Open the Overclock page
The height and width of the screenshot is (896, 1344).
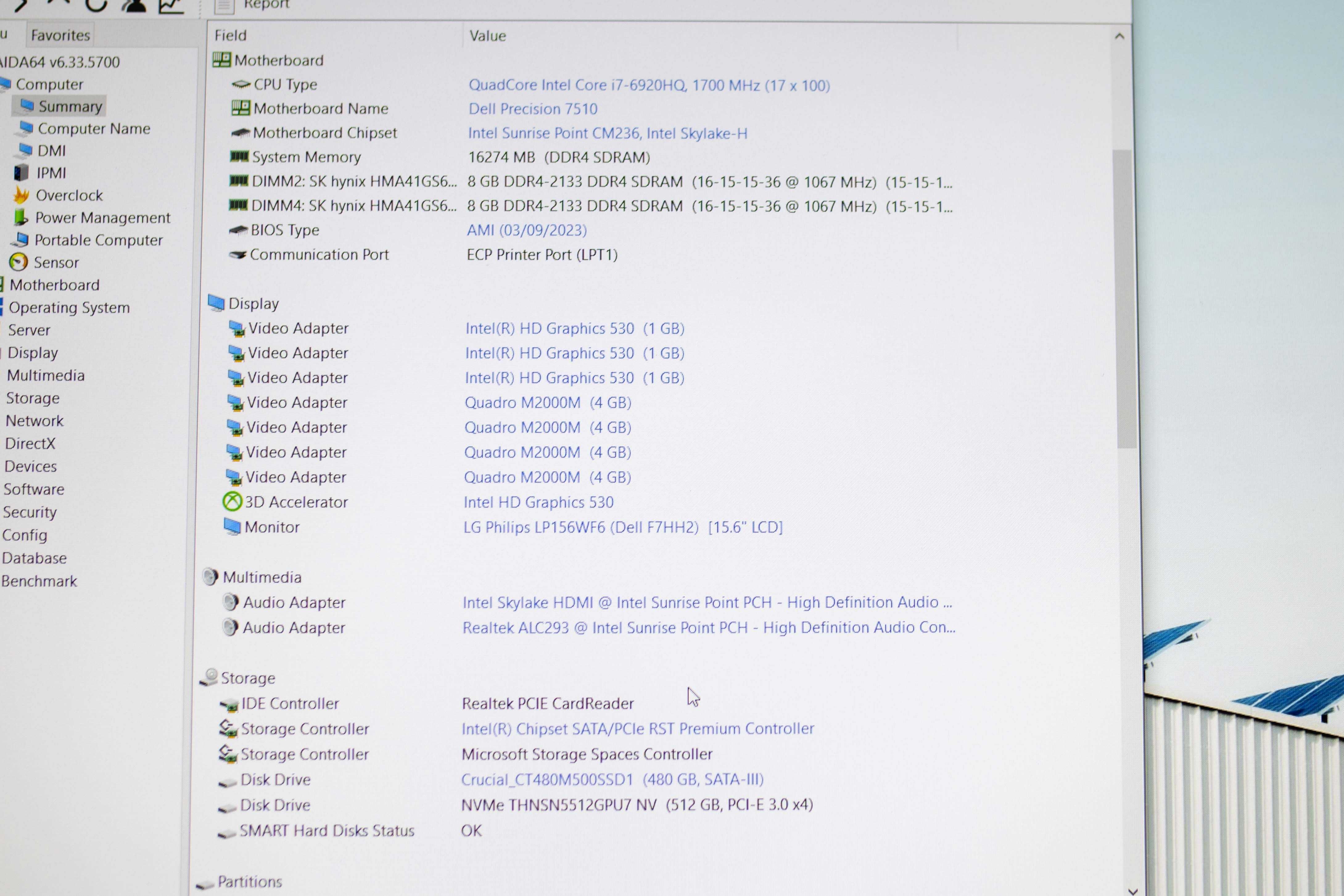69,196
